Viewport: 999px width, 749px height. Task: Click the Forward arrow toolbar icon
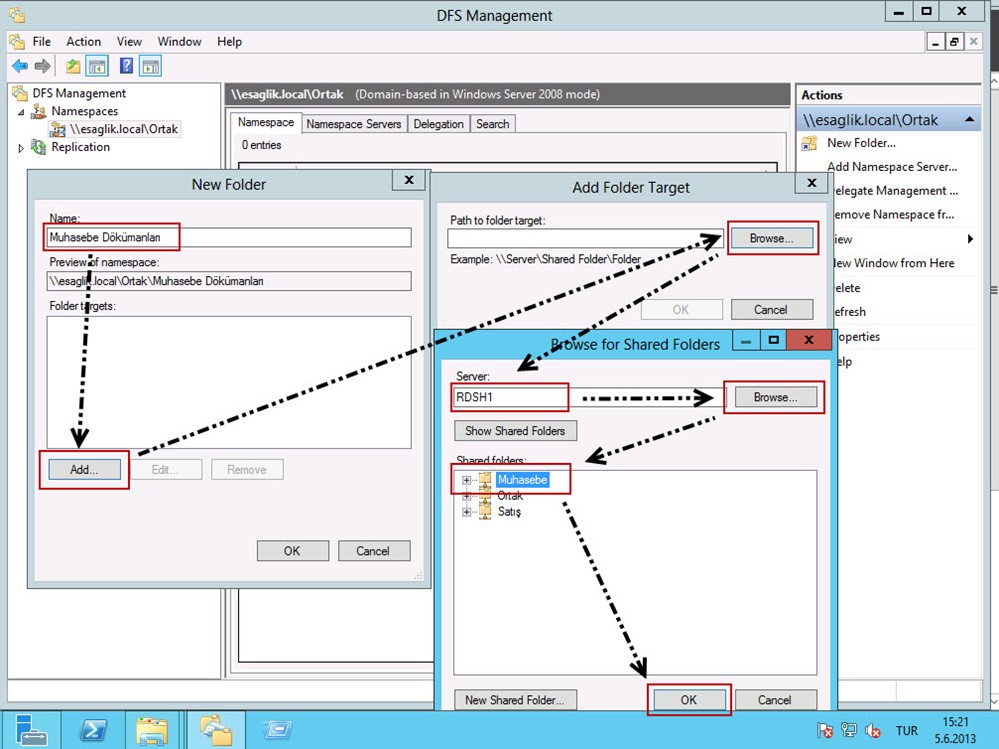coord(42,66)
